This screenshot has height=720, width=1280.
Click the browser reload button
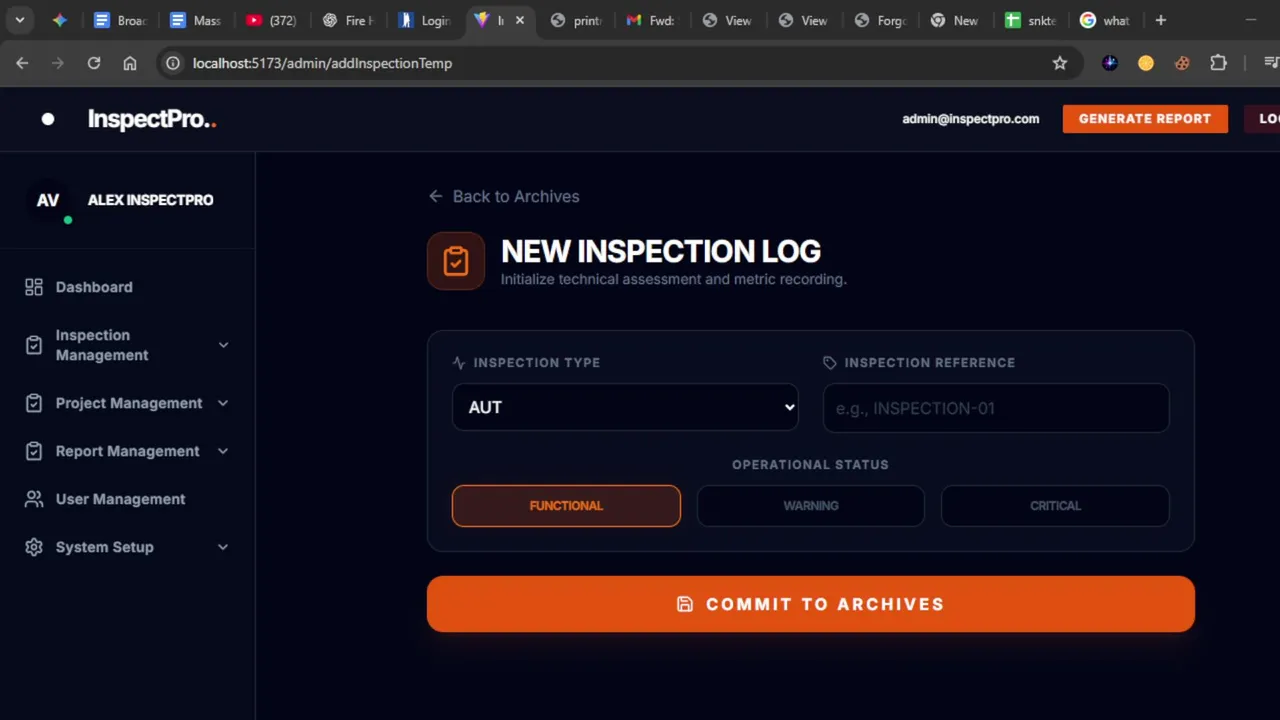[94, 63]
